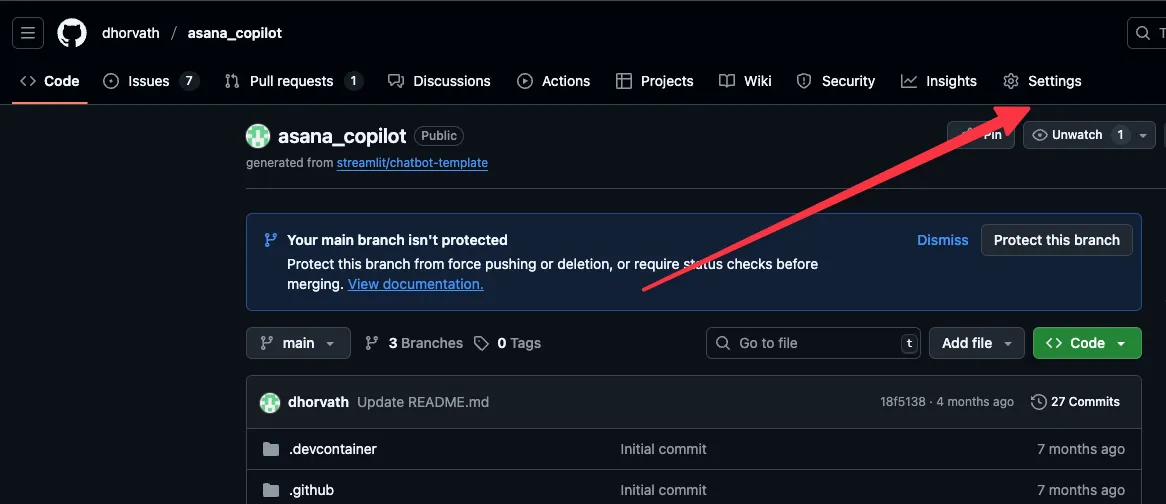Click the Settings gear icon
This screenshot has width=1166, height=504.
click(1011, 81)
